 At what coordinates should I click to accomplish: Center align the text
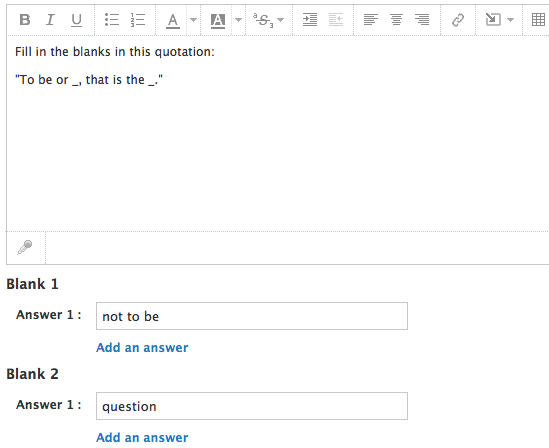pyautogui.click(x=396, y=20)
